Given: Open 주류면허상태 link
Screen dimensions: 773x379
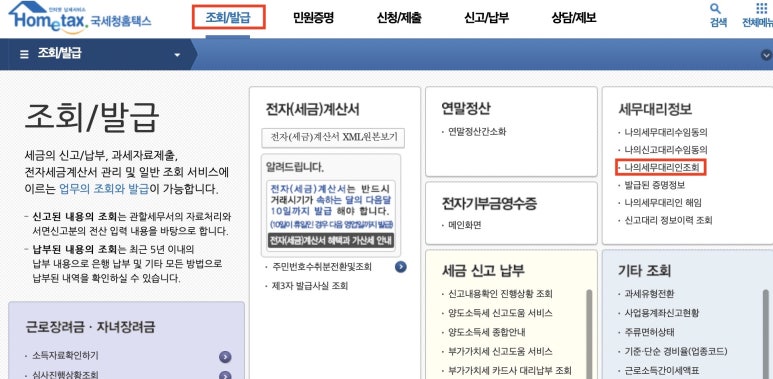Looking at the screenshot, I should tap(649, 332).
